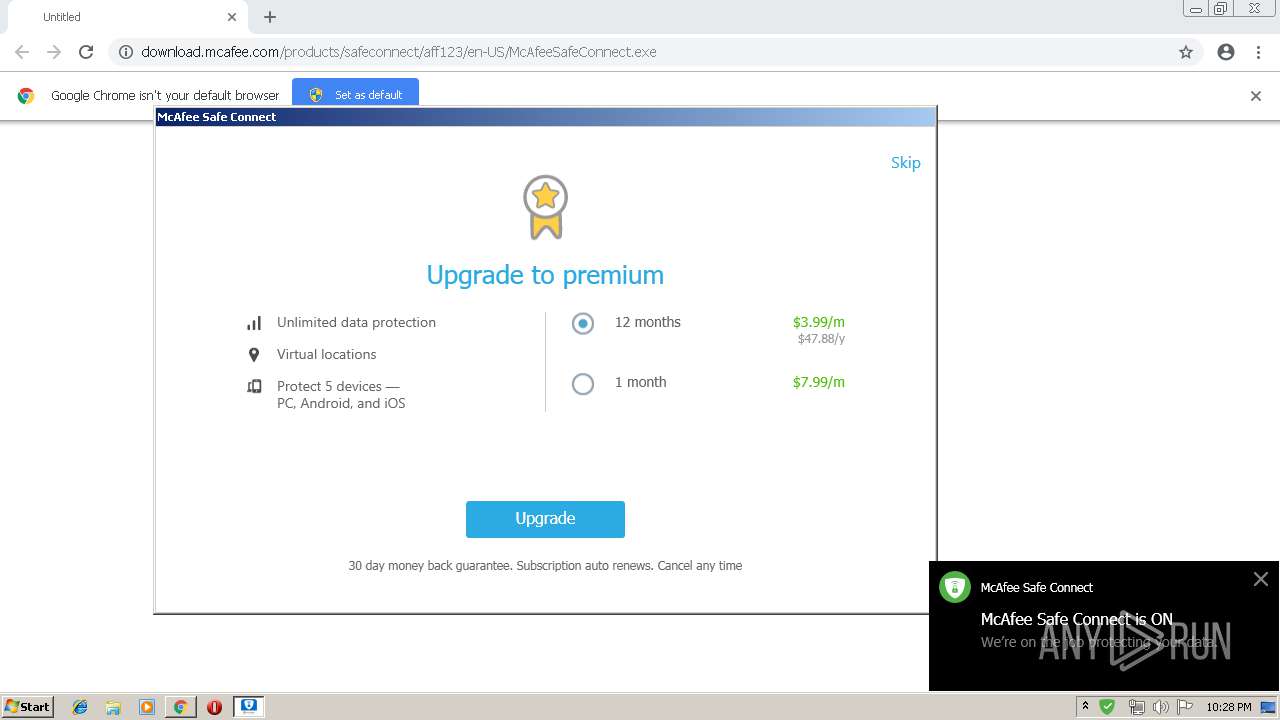
Task: Close the Untitled tab
Action: (232, 17)
